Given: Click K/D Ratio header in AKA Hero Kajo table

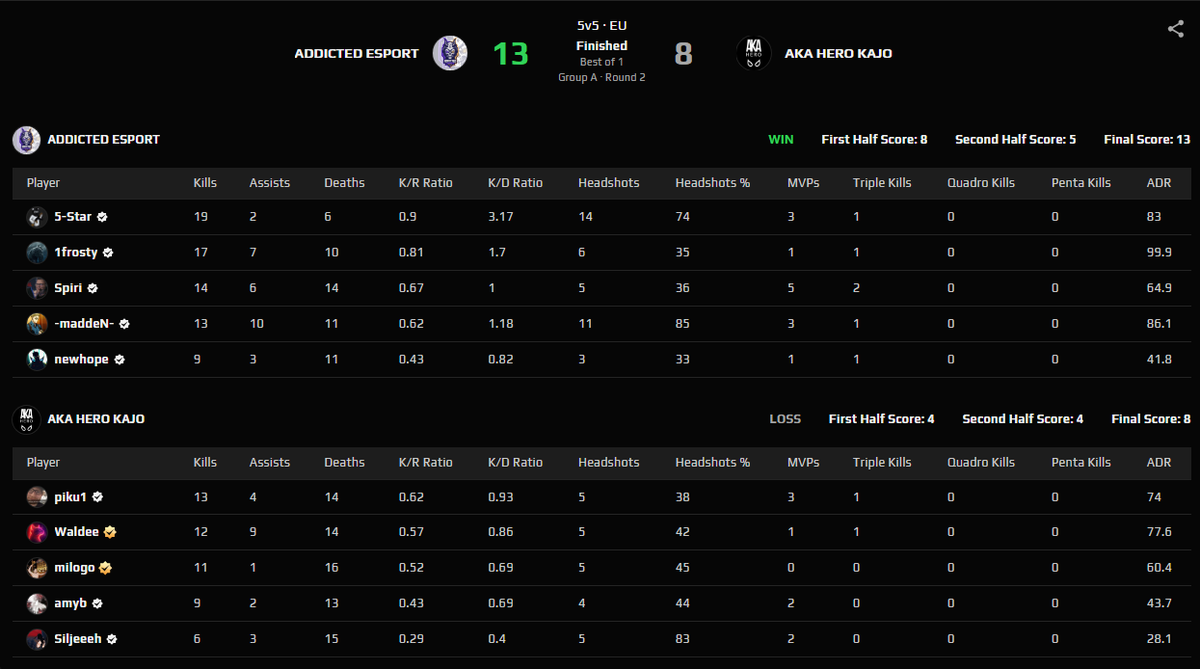Looking at the screenshot, I should pyautogui.click(x=515, y=462).
